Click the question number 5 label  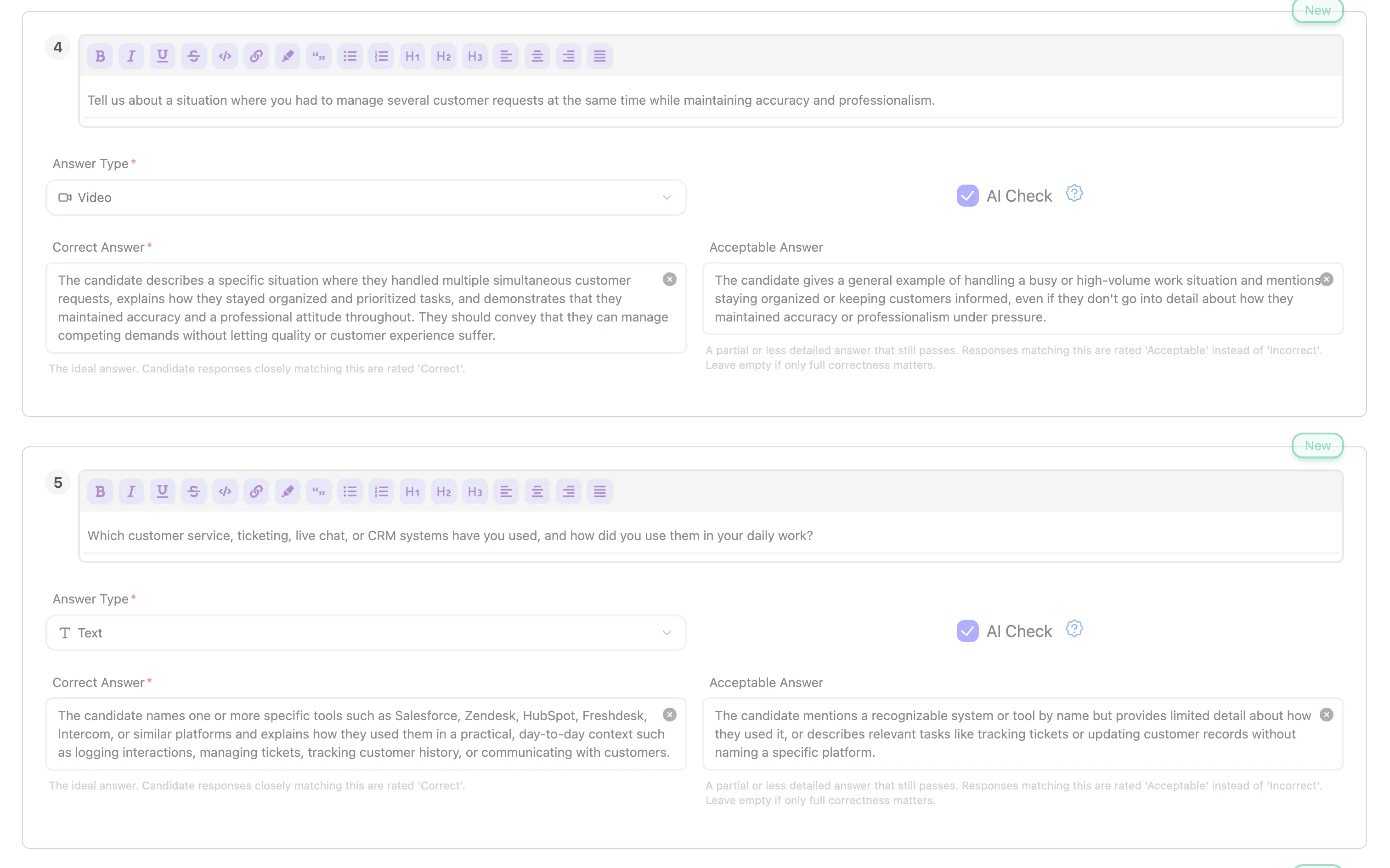58,483
